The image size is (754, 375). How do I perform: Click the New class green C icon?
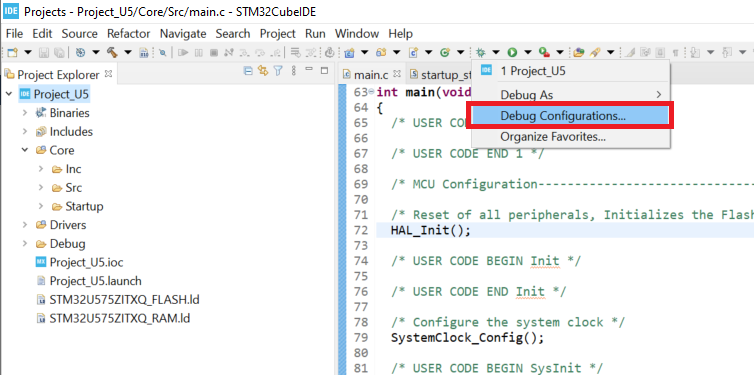pos(445,52)
